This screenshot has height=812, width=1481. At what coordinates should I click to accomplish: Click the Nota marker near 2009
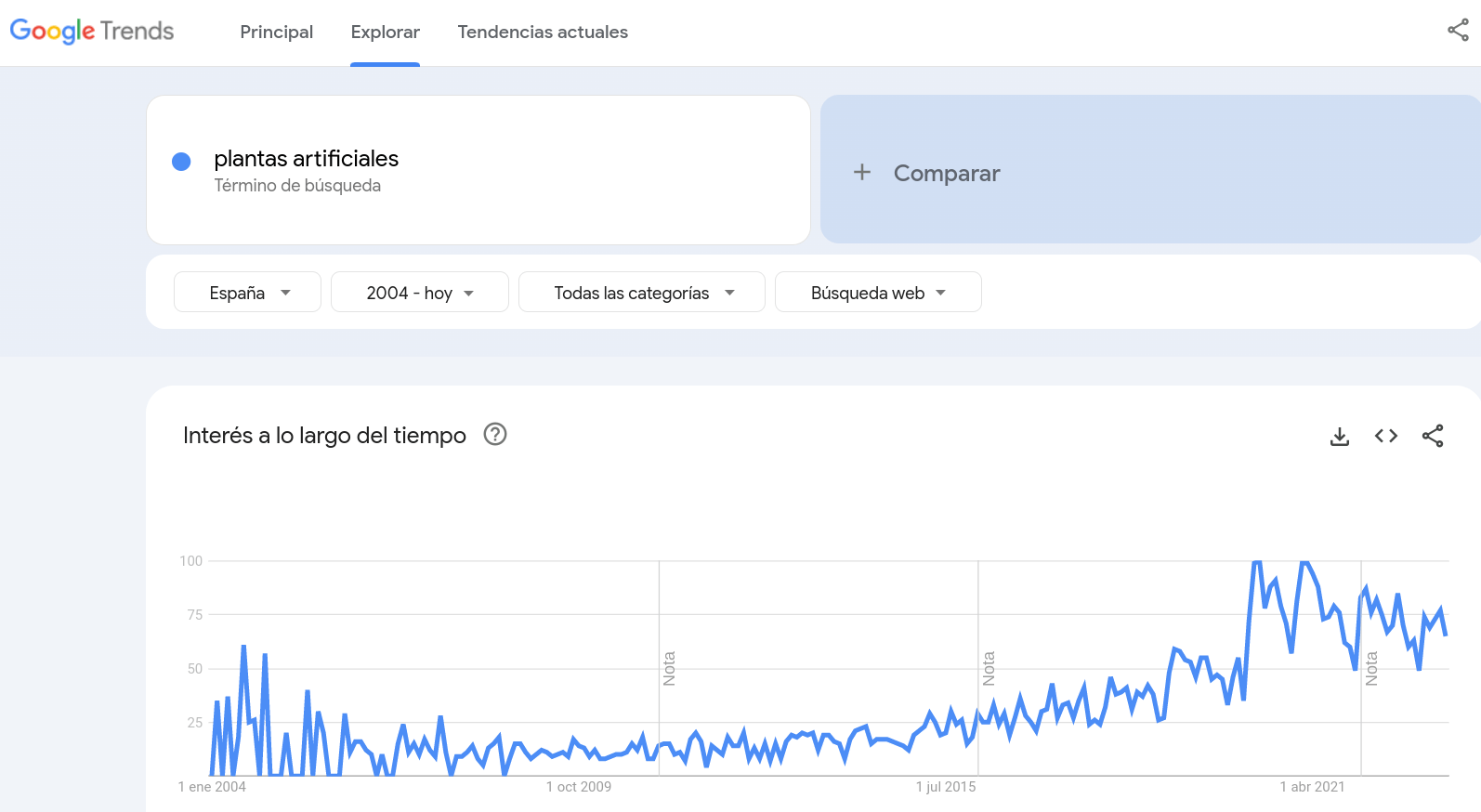[x=669, y=669]
